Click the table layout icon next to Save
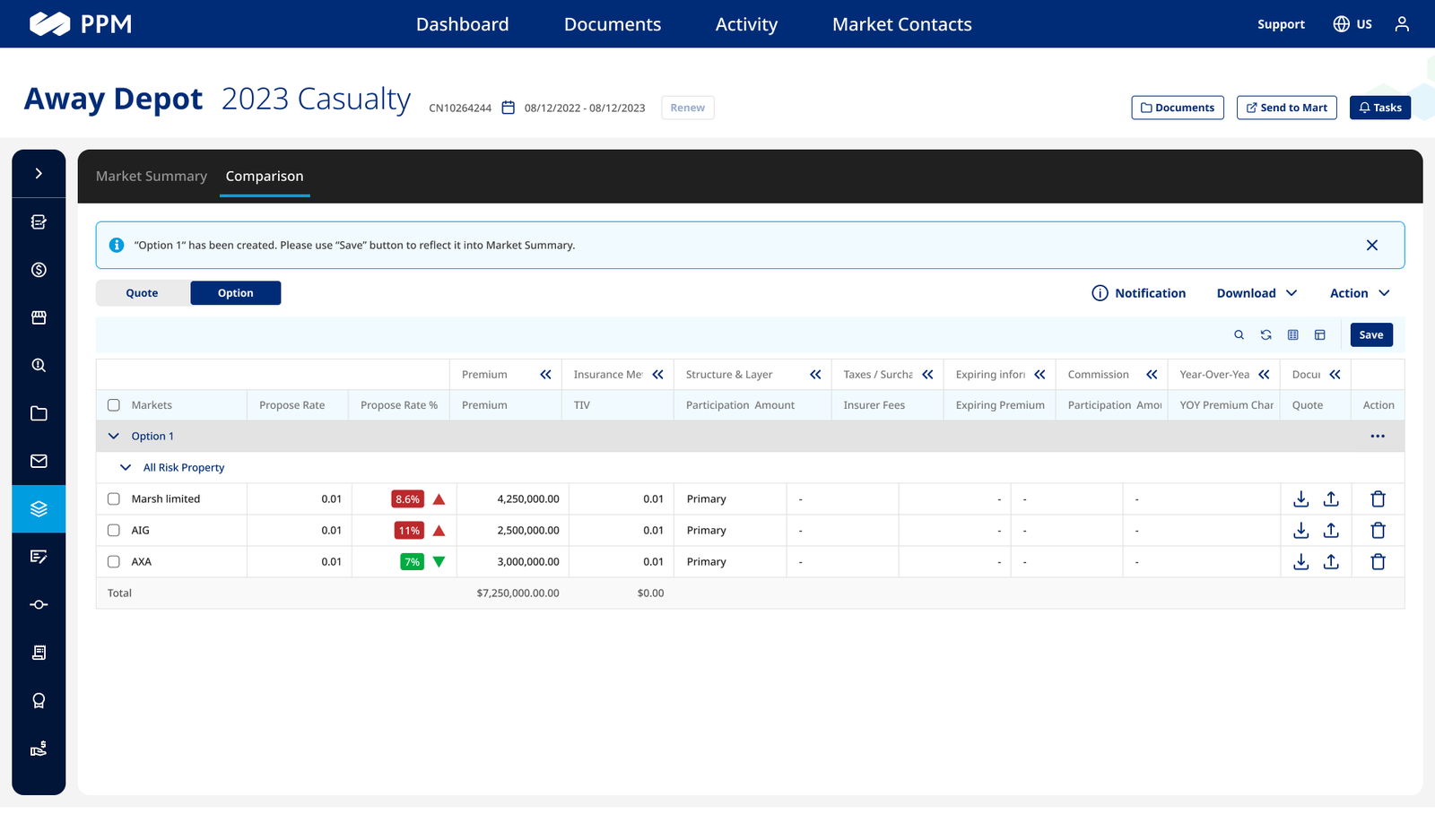This screenshot has height=840, width=1435. (1319, 335)
